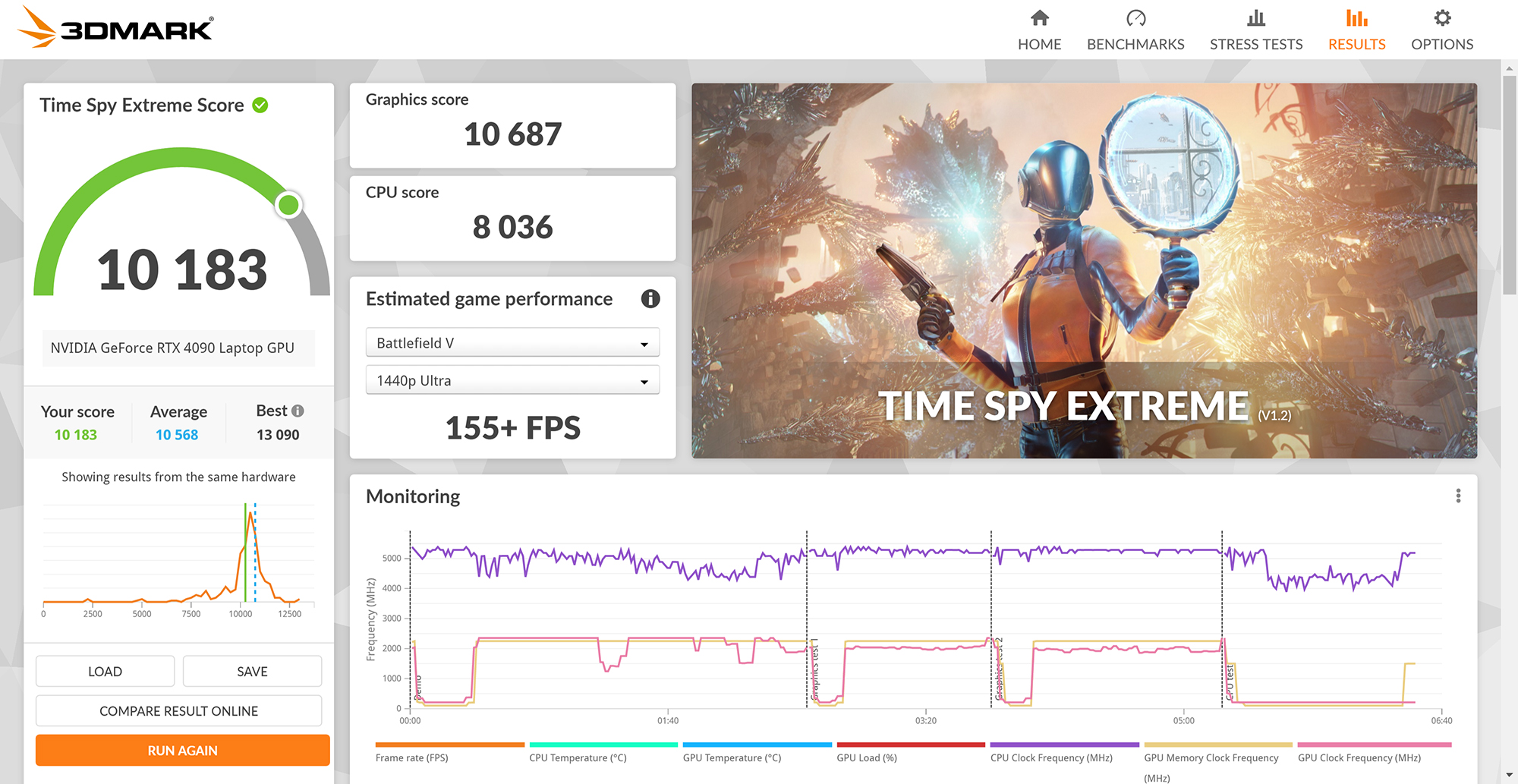Click the info icon next to Best
Viewport: 1518px width, 784px height.
click(x=298, y=411)
